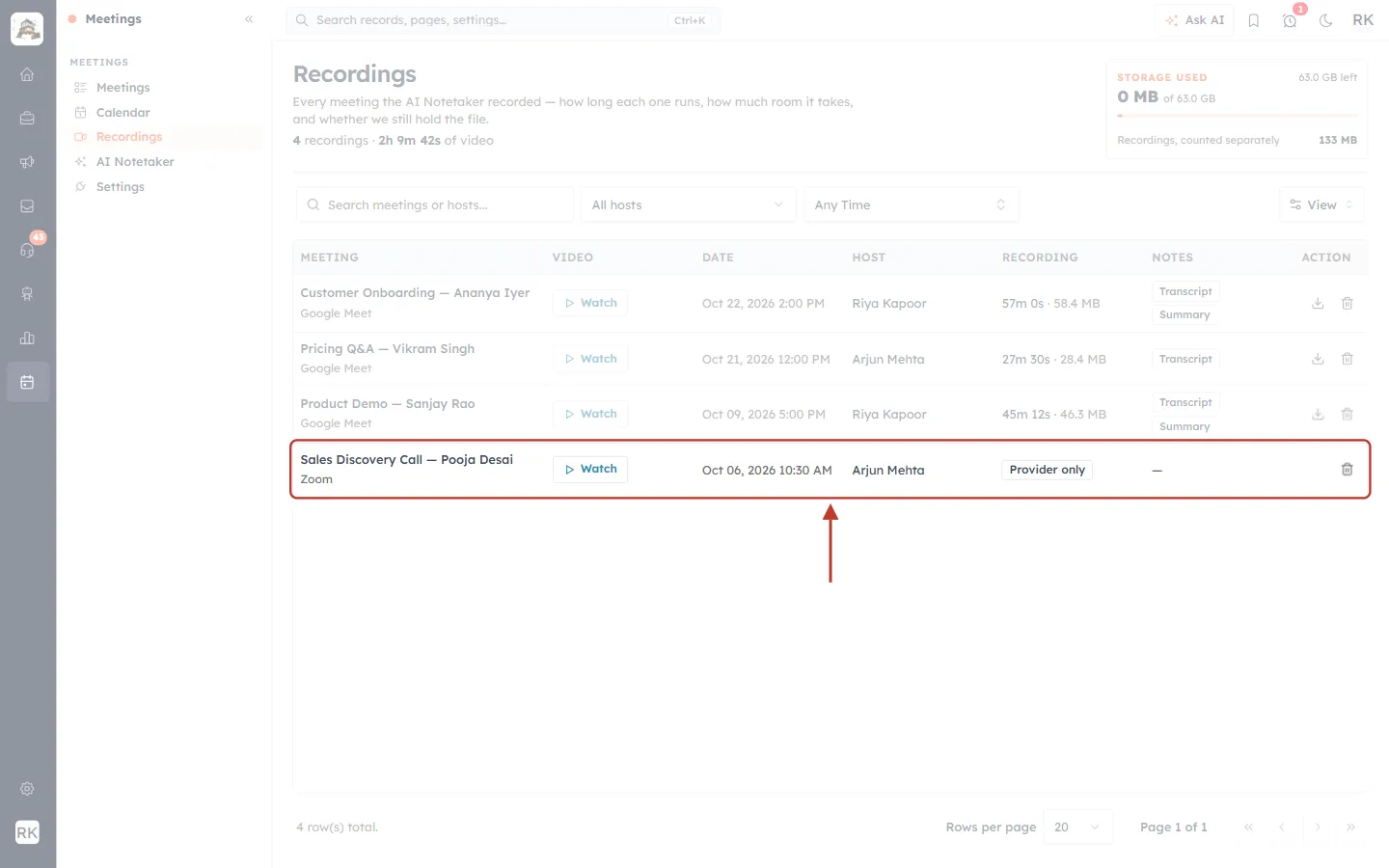Open Transcript for Pricing Q&A
This screenshot has width=1389, height=868.
[x=1185, y=359]
